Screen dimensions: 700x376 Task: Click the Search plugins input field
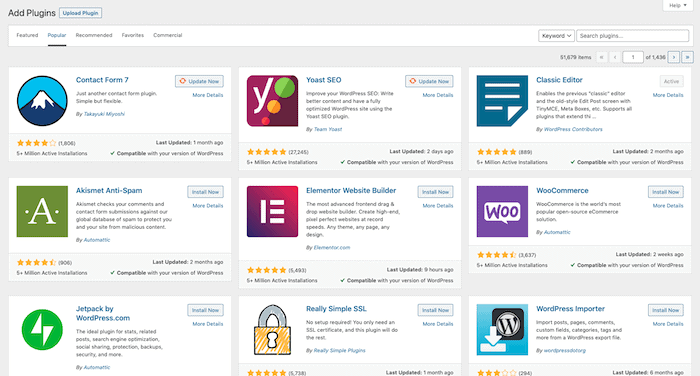[x=633, y=36]
